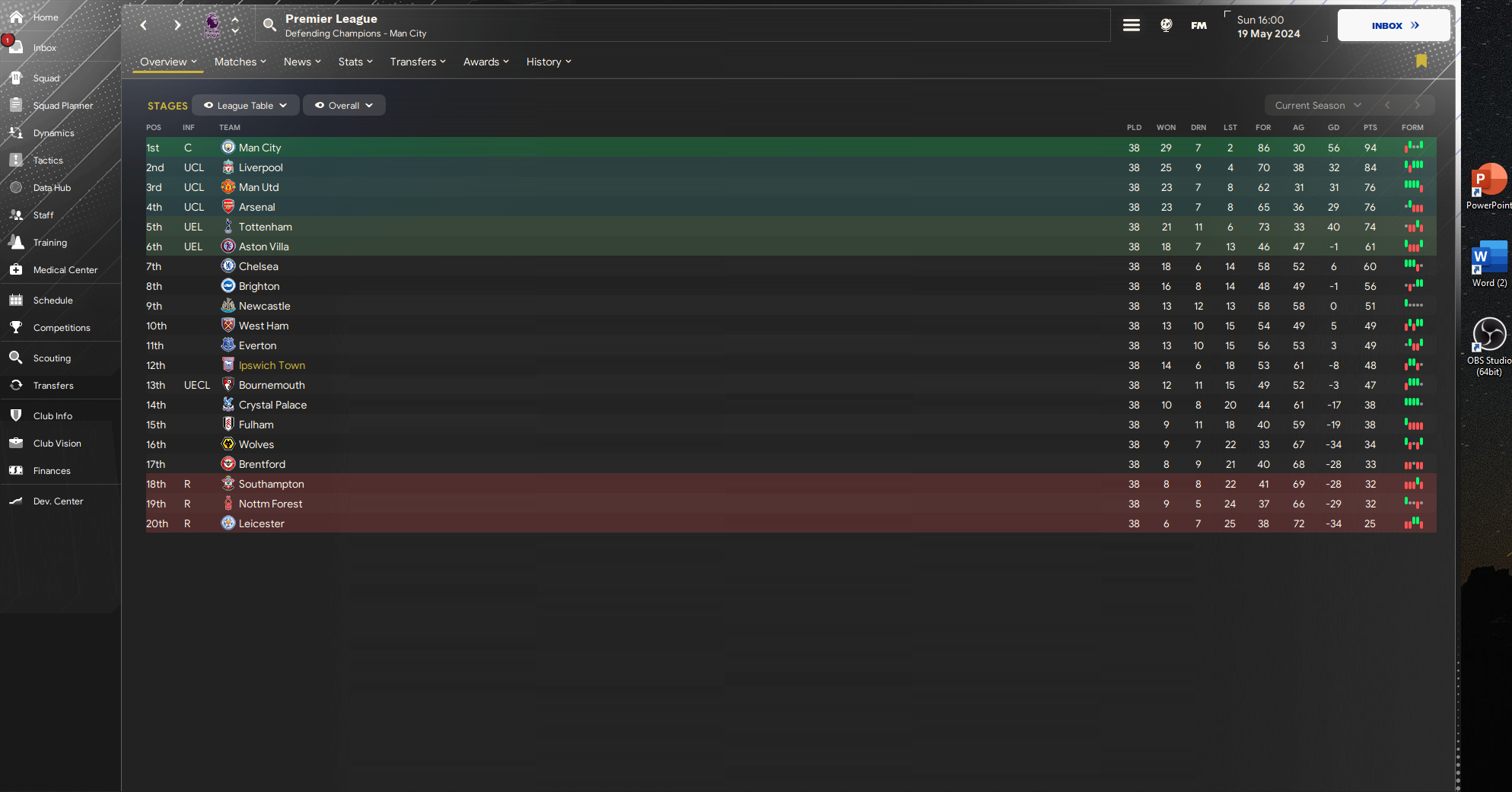The image size is (1512, 792).
Task: Expand the Awards tab menu
Action: tap(486, 62)
